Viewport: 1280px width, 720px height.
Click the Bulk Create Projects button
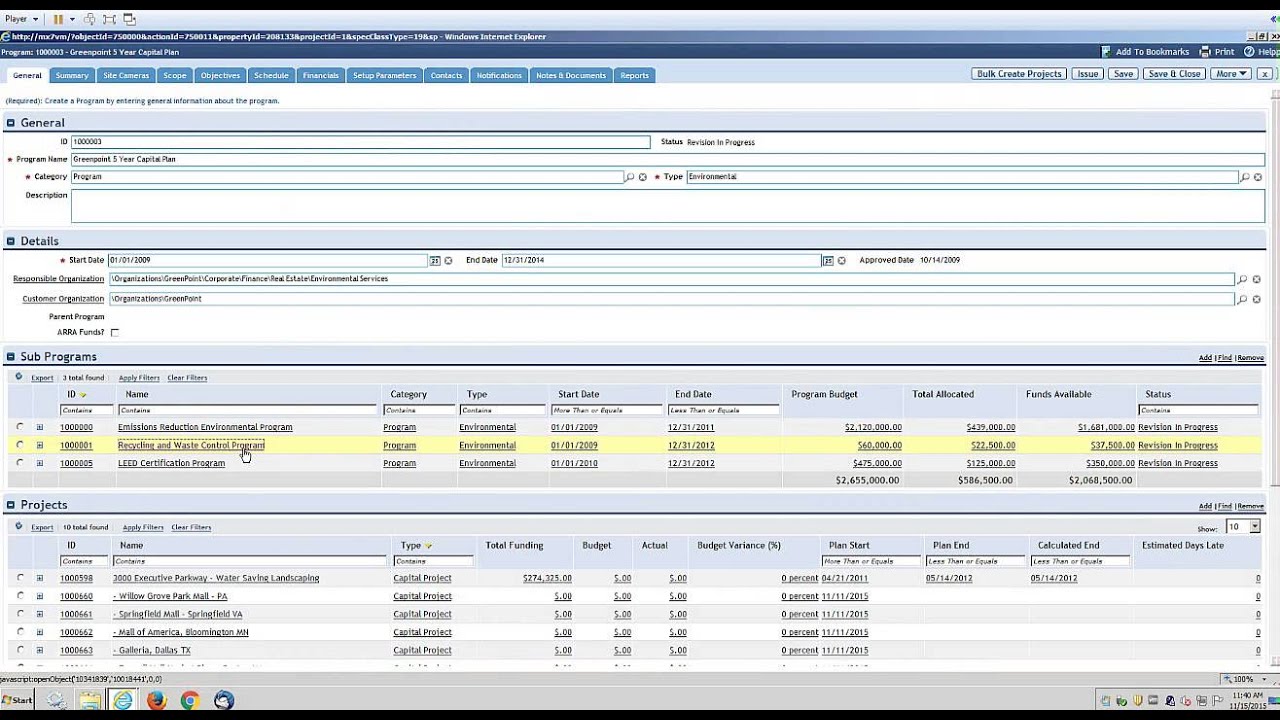(1019, 74)
